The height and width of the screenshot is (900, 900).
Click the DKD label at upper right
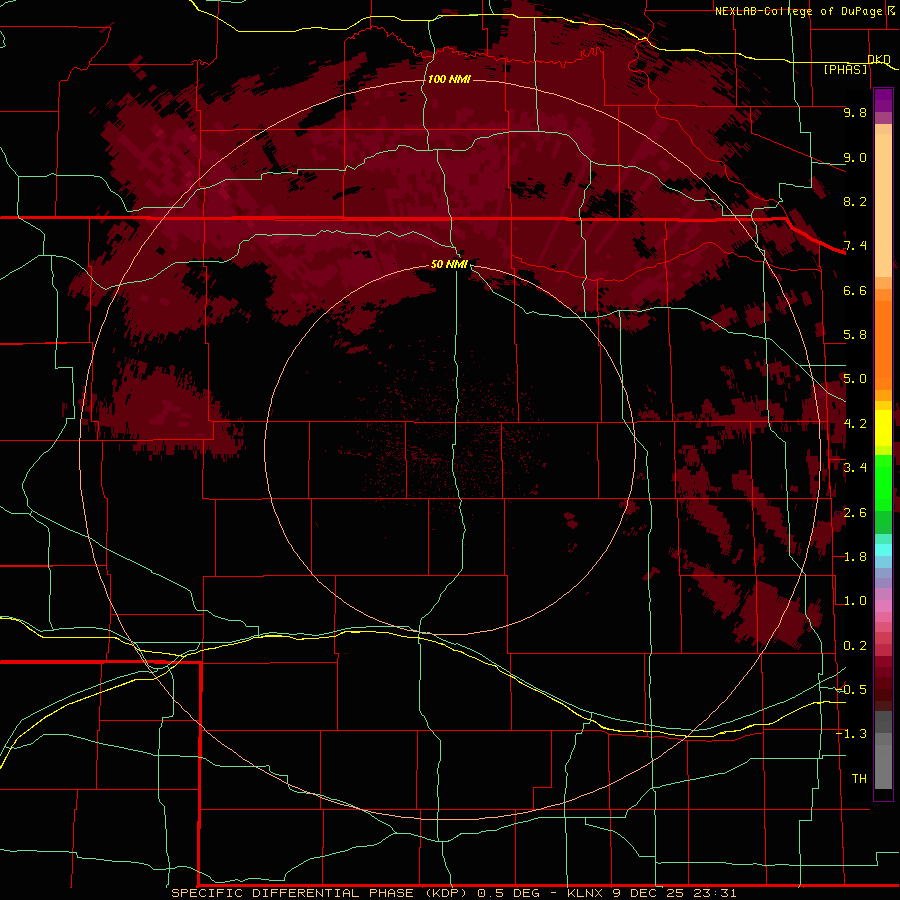[879, 59]
